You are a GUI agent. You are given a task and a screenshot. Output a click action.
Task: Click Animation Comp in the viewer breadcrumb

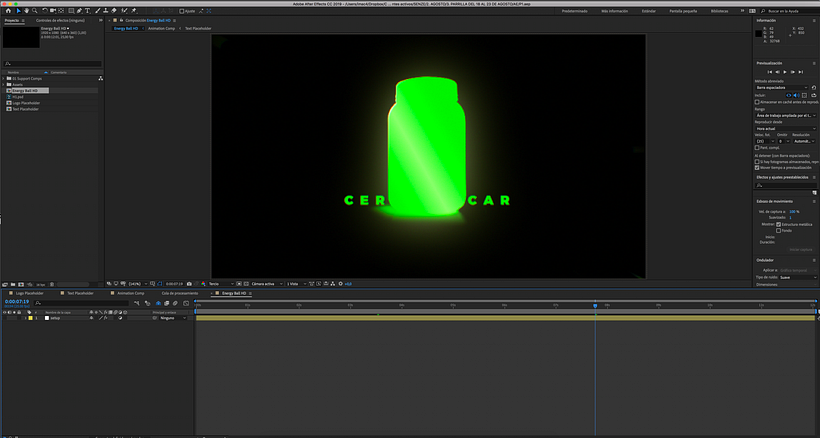[162, 28]
